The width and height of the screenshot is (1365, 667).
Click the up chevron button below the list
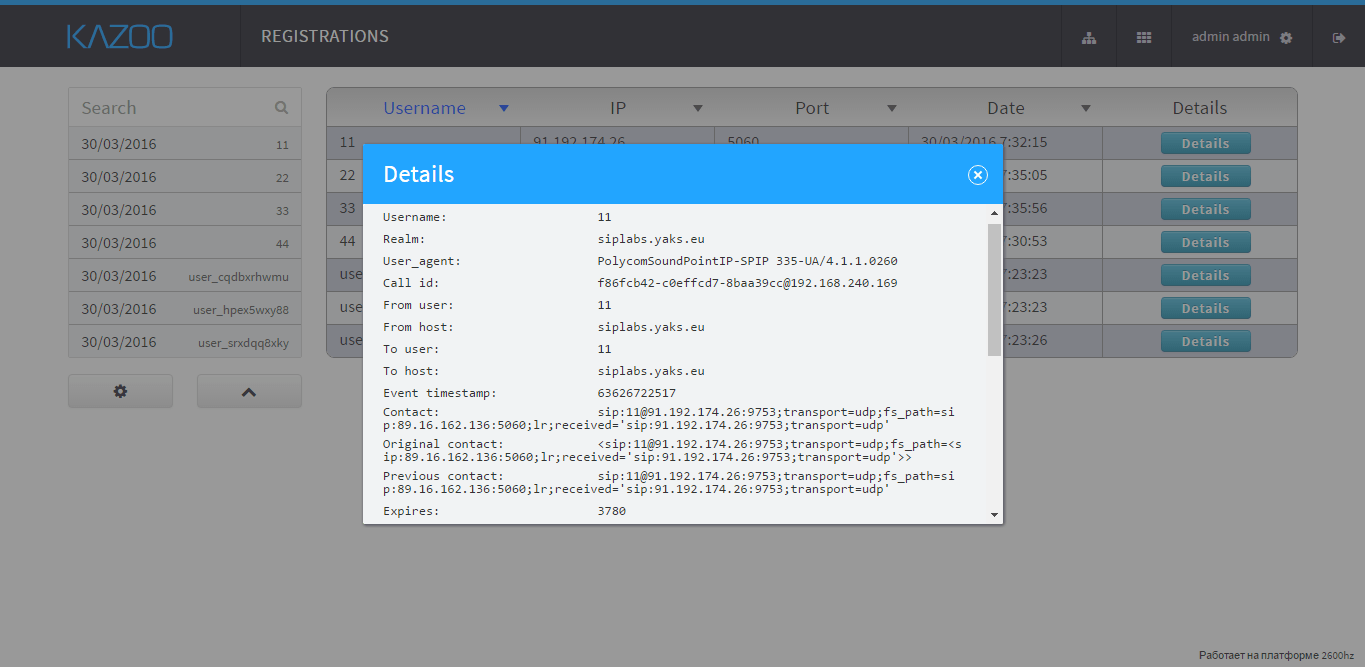[x=249, y=392]
